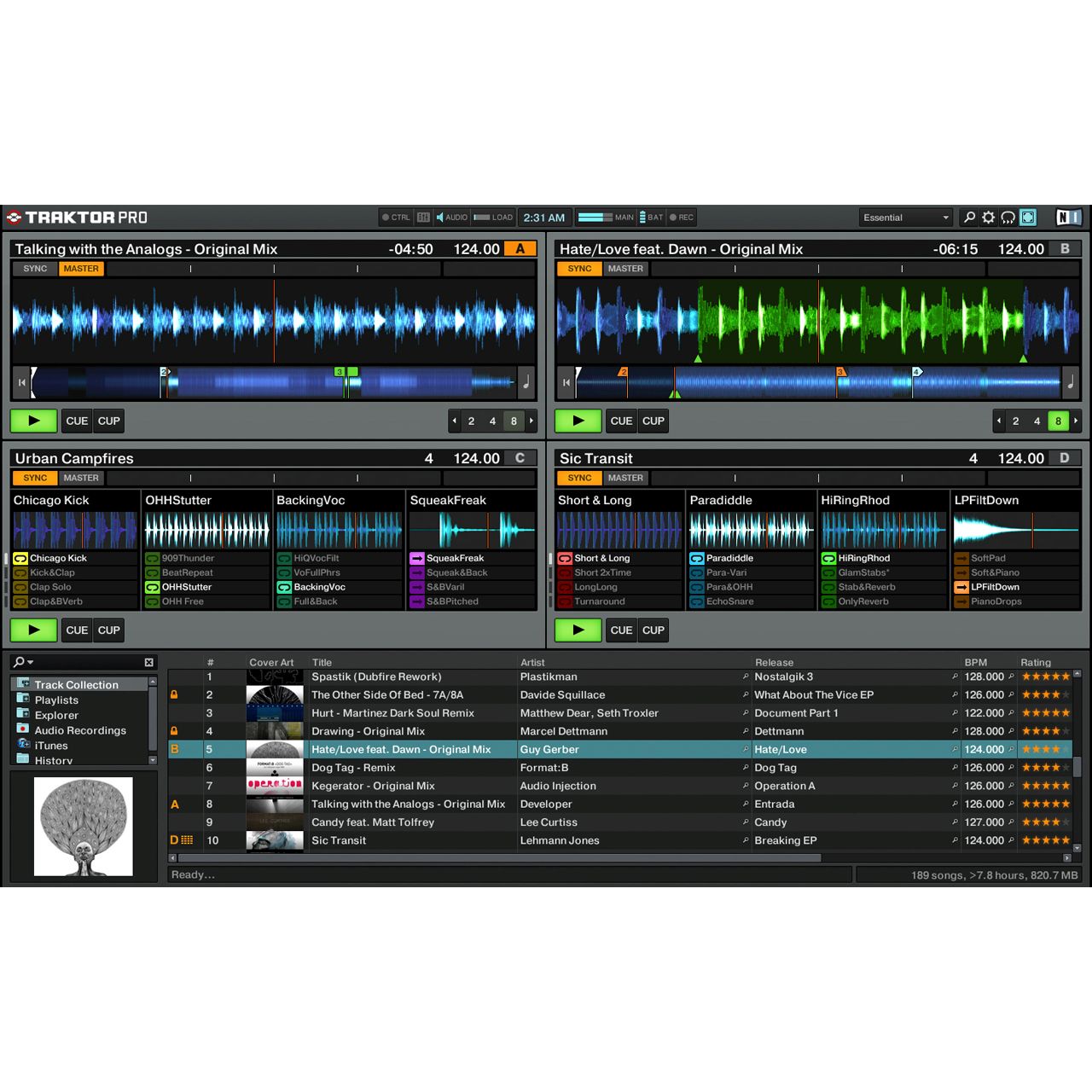Click the Native Instruments NI logo
Image resolution: width=1092 pixels, height=1092 pixels.
pyautogui.click(x=1068, y=218)
